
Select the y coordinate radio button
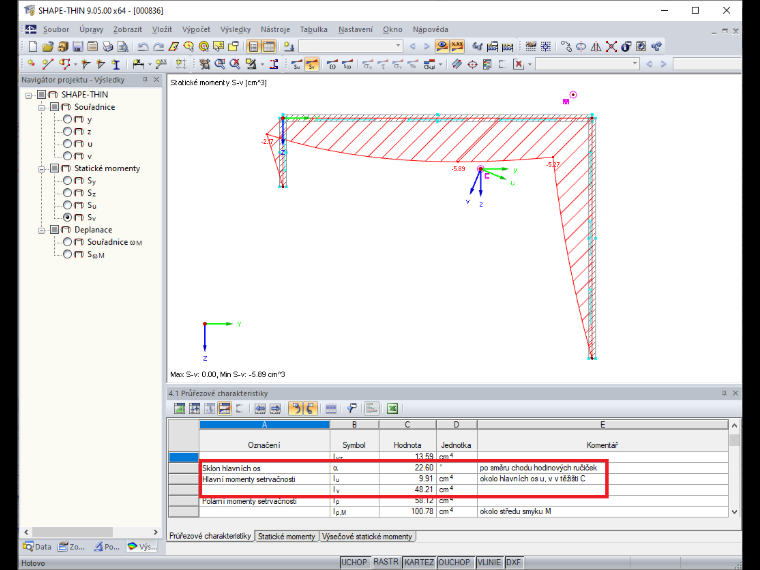point(67,119)
